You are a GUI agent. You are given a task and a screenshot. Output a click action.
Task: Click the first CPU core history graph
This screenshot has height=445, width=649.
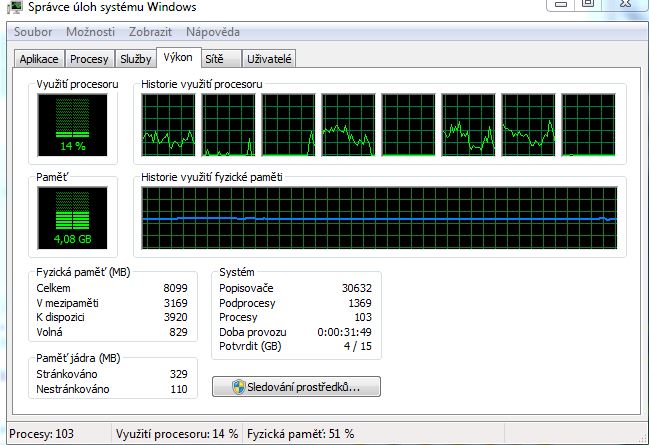pyautogui.click(x=168, y=127)
